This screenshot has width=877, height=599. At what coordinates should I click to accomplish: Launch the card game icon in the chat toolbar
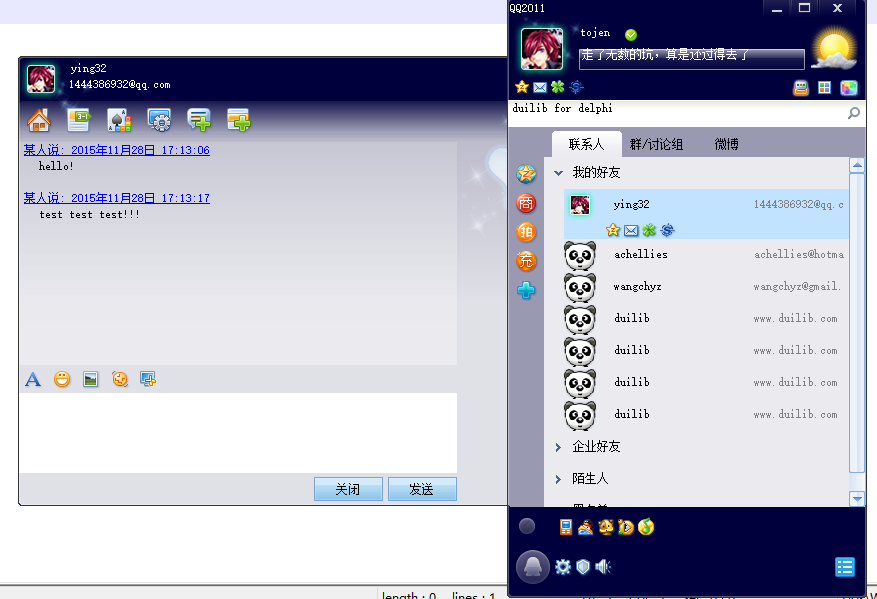[119, 120]
